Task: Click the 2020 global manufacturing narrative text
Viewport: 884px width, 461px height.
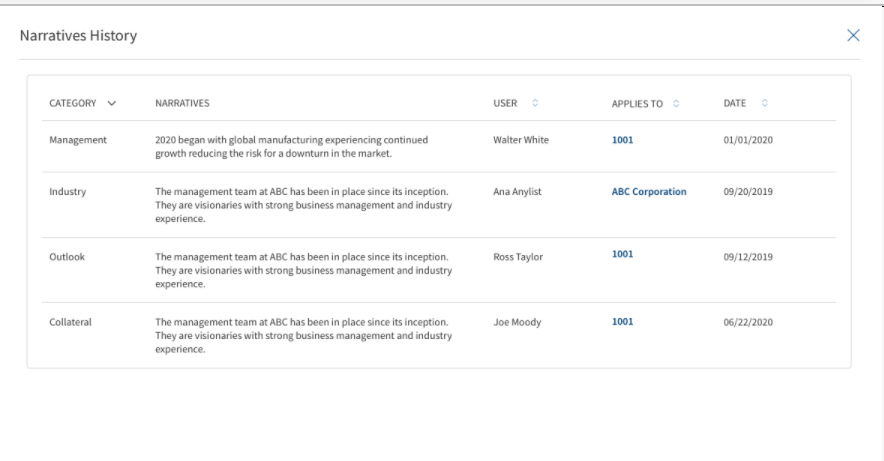Action: (x=291, y=147)
